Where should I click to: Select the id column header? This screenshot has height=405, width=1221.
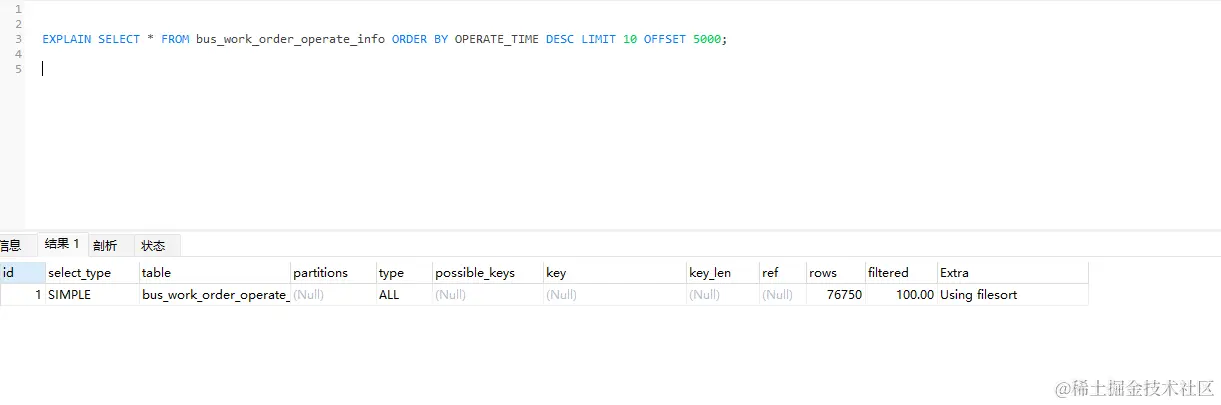(22, 272)
